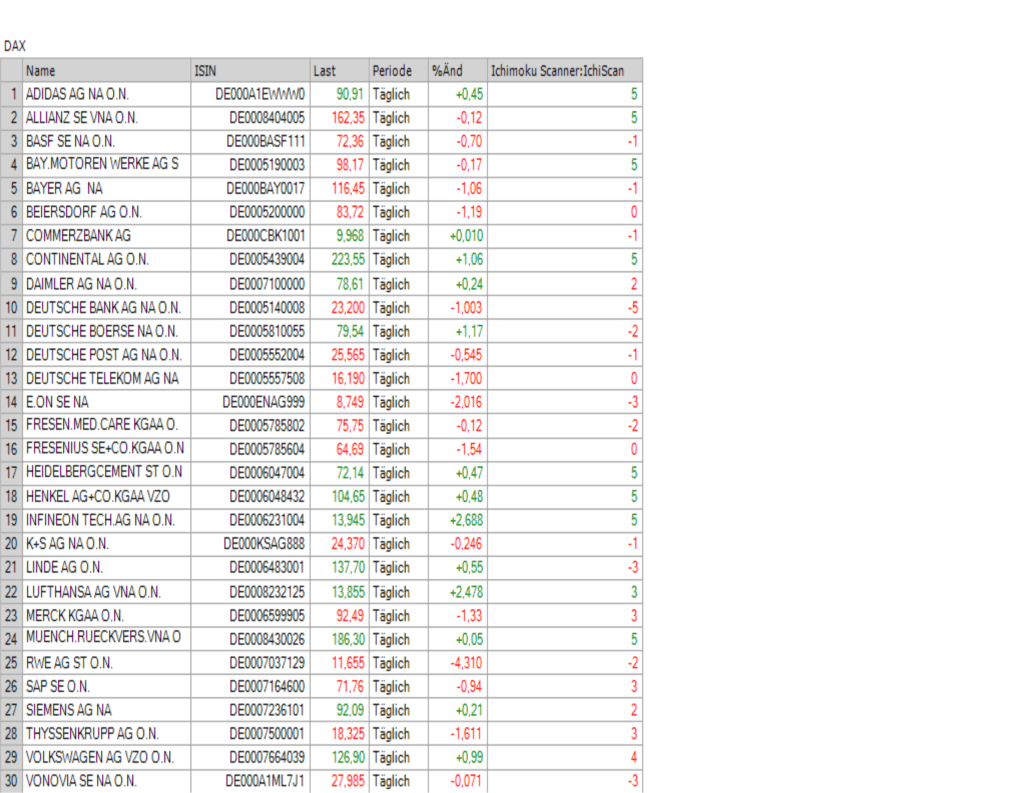Select DEUTSCHE BANK AG NA O.N. name cell

pyautogui.click(x=107, y=308)
